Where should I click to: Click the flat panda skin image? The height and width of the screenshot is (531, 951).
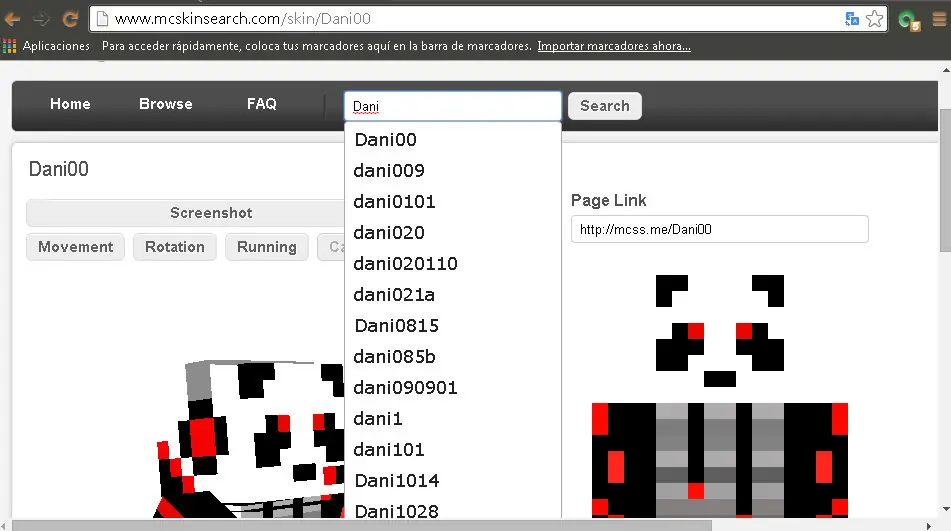tap(720, 396)
